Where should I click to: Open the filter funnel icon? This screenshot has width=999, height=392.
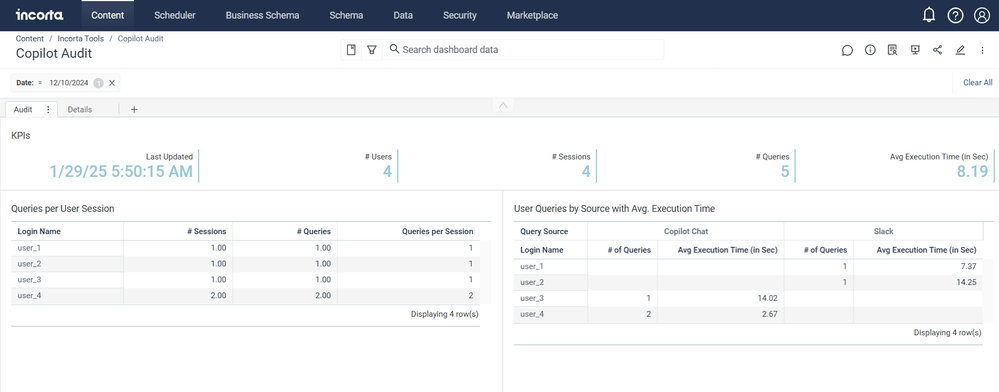click(x=371, y=50)
